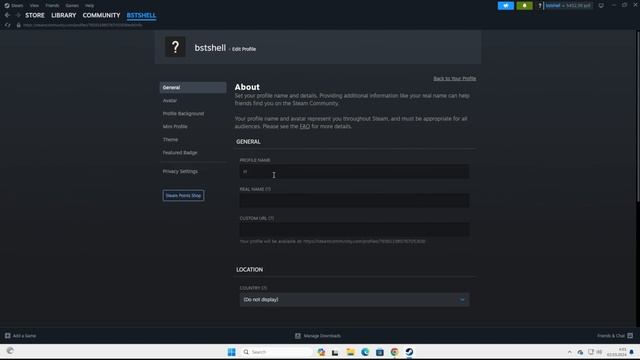Open the Games menu
The height and width of the screenshot is (360, 640).
click(x=72, y=5)
